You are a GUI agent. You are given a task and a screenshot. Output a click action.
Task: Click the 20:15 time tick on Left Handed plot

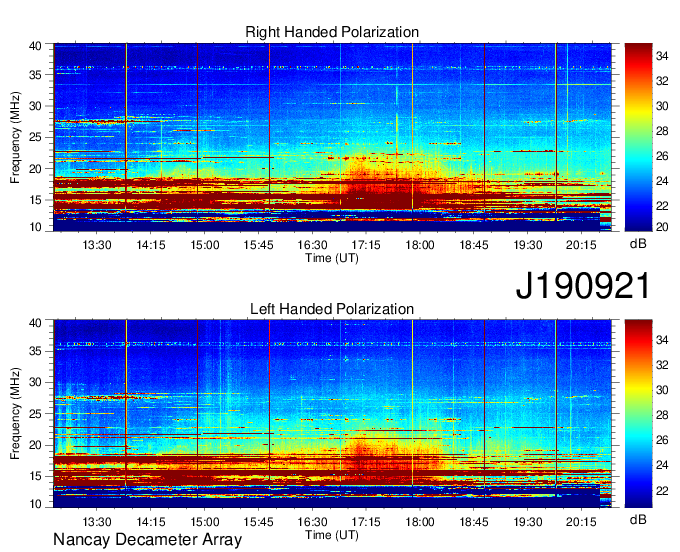pyautogui.click(x=581, y=522)
